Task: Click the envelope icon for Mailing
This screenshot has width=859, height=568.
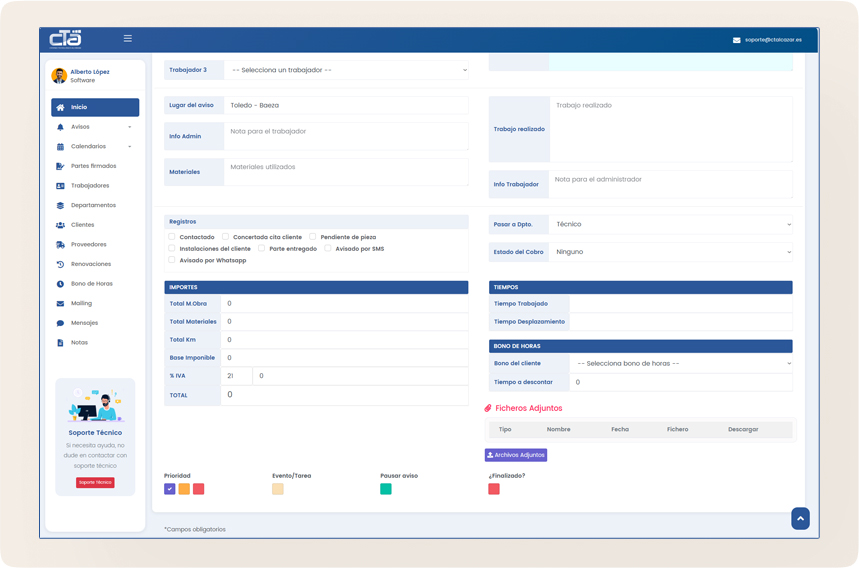Action: [x=60, y=303]
